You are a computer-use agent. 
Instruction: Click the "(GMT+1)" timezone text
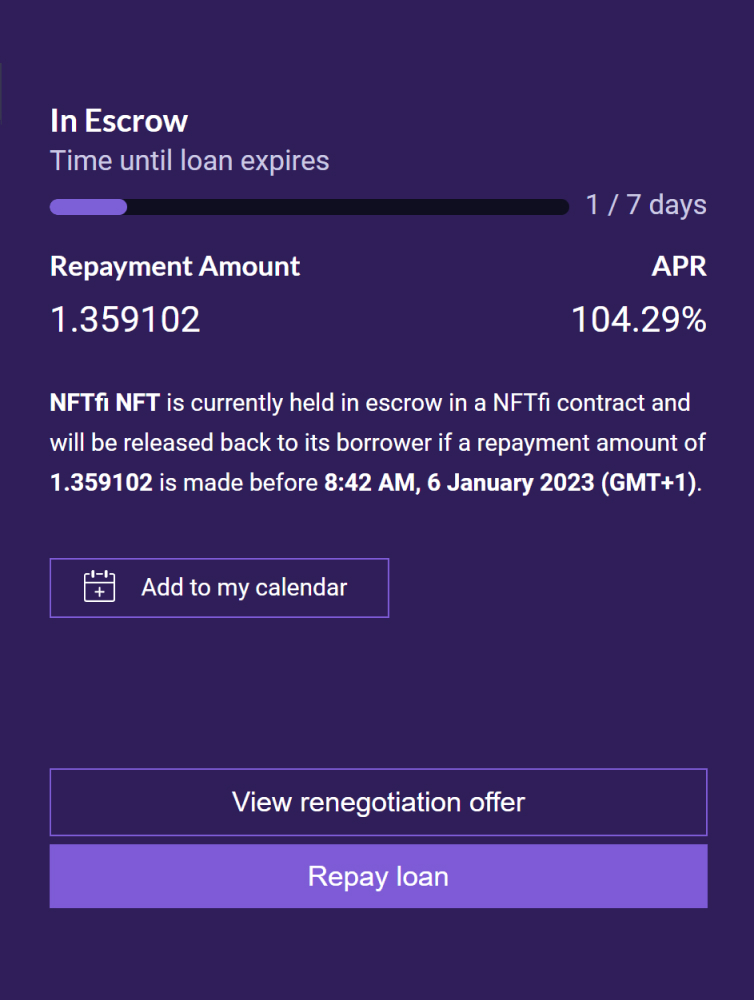pos(648,482)
